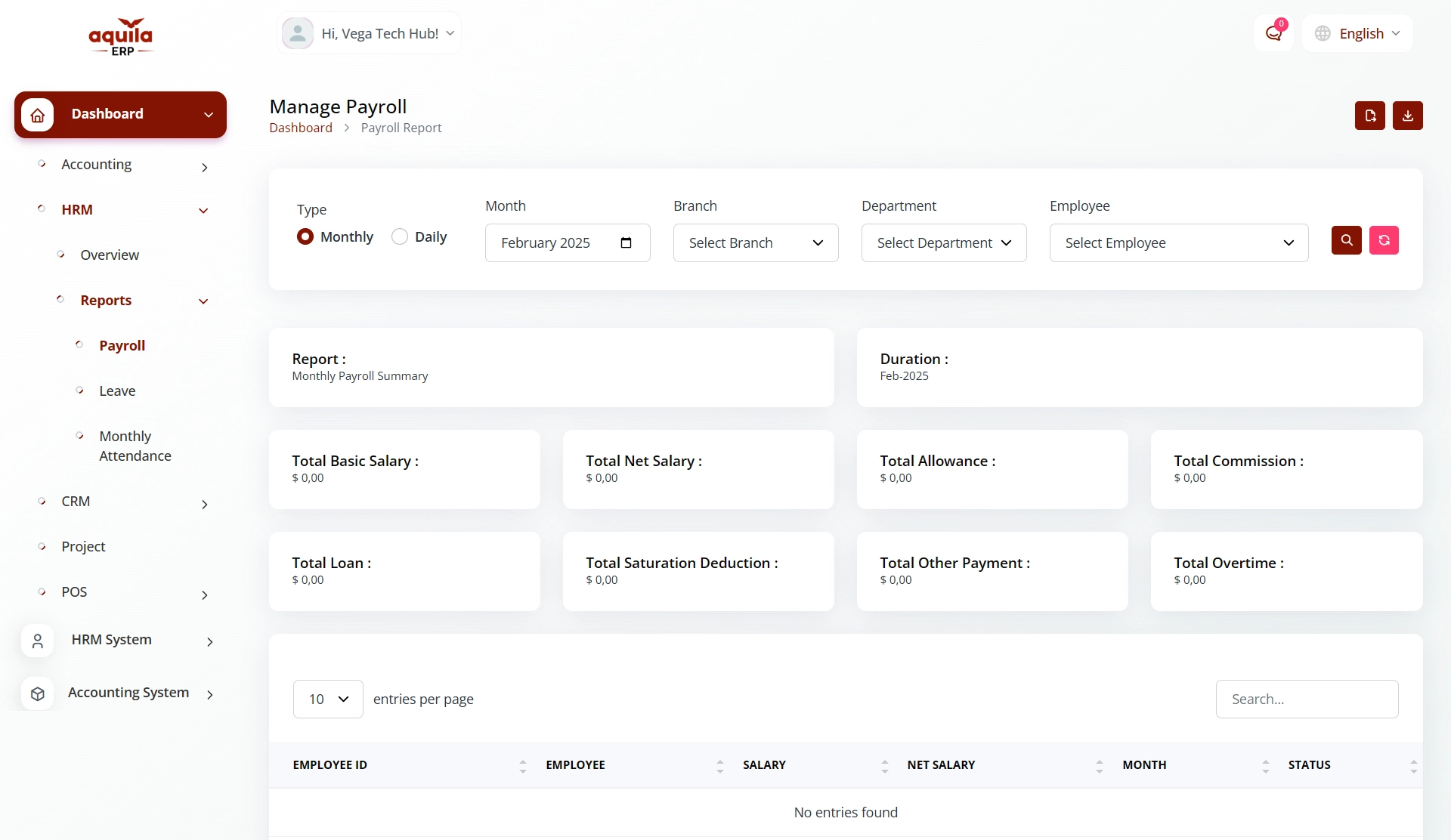Click the Total Other Payment card
The height and width of the screenshot is (840, 1451).
coord(992,571)
